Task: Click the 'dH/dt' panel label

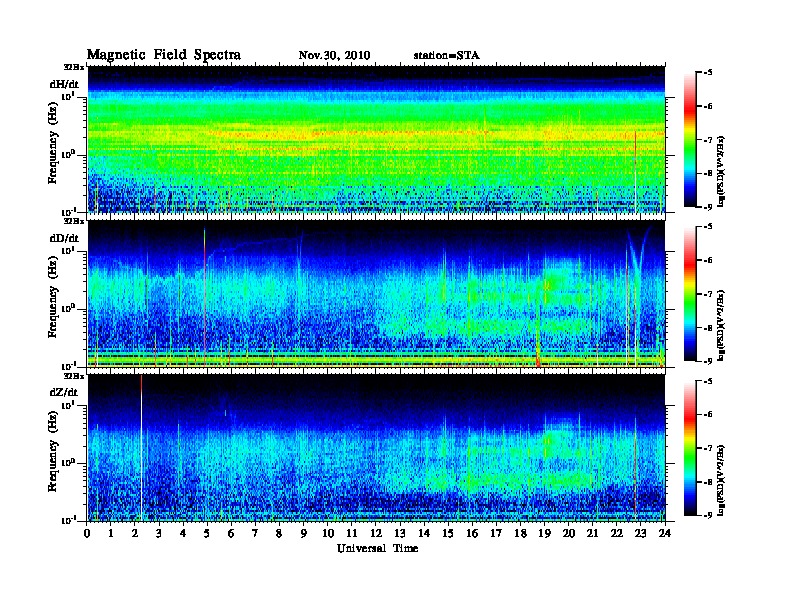Action: 64,84
